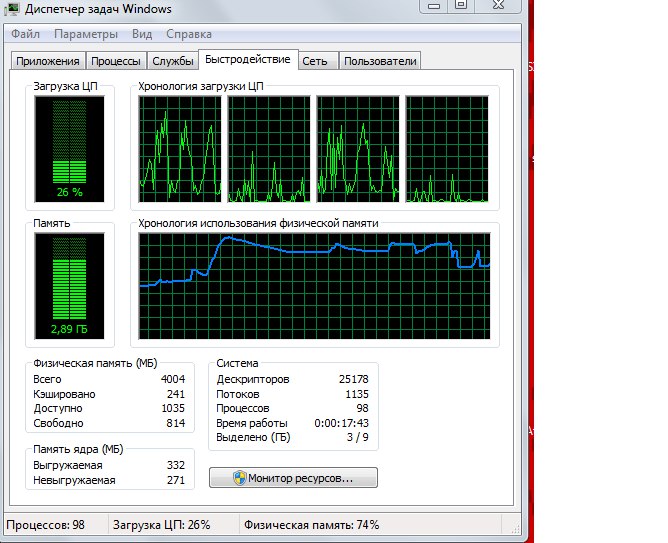This screenshot has width=668, height=543.
Task: Click the Память ядра (МБ) group label
Action: tap(78, 449)
